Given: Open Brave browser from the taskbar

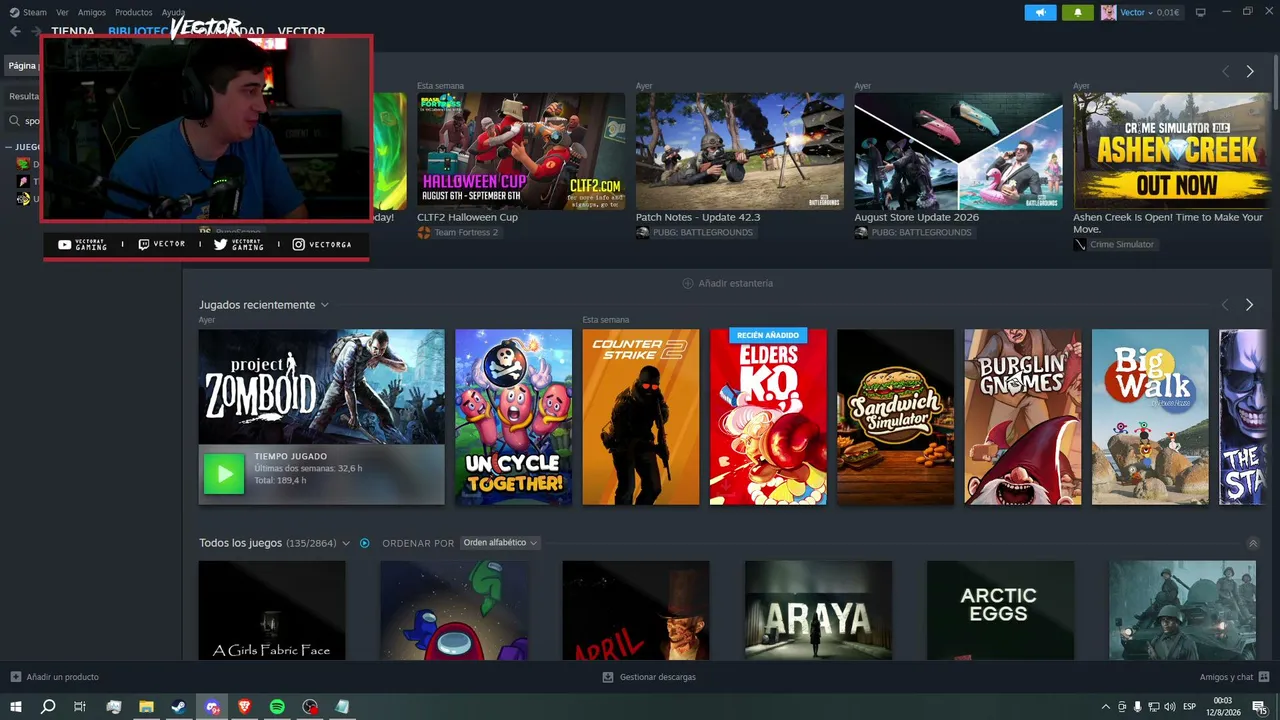Looking at the screenshot, I should [x=245, y=707].
